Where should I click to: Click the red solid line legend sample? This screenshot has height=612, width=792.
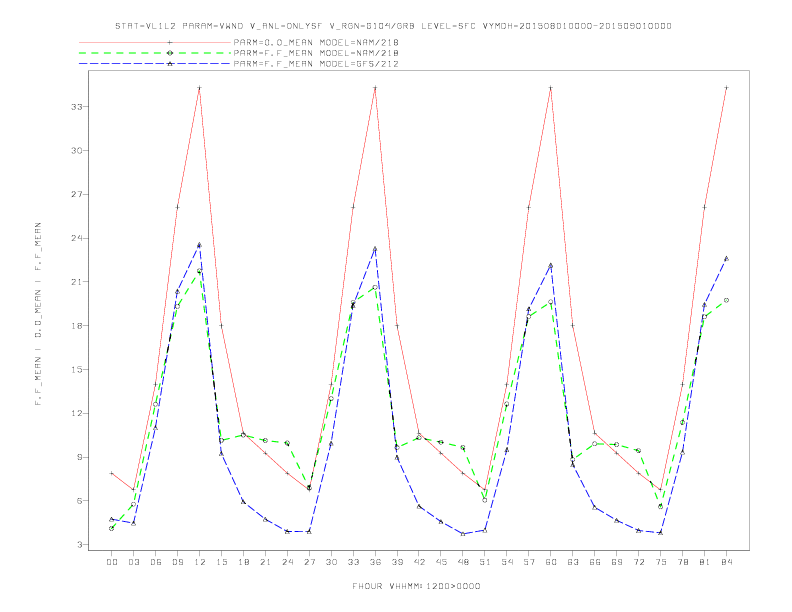coord(155,42)
